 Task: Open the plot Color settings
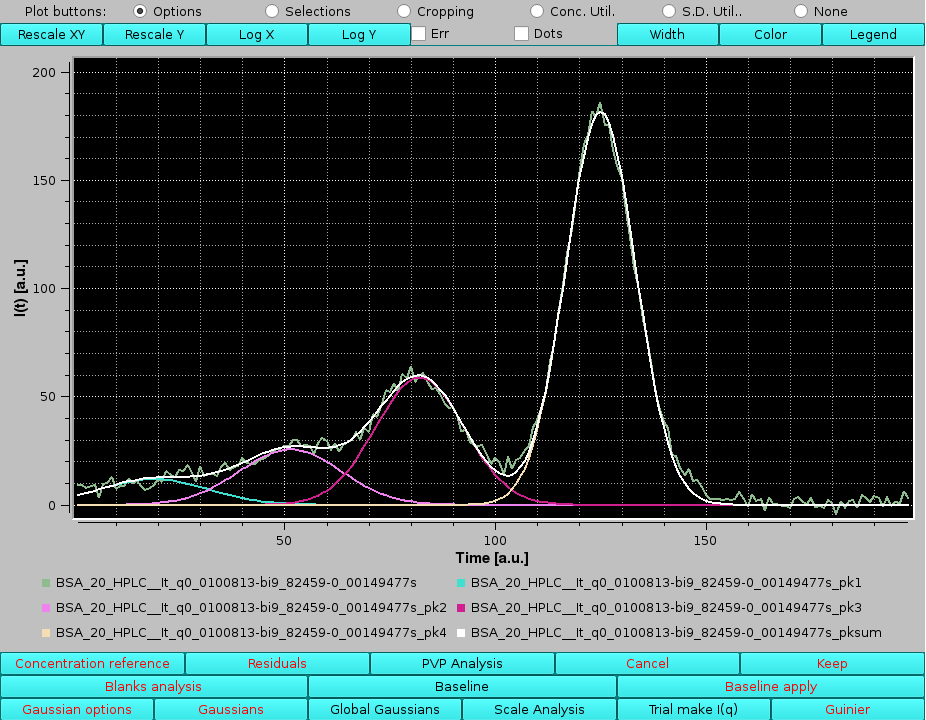click(769, 33)
